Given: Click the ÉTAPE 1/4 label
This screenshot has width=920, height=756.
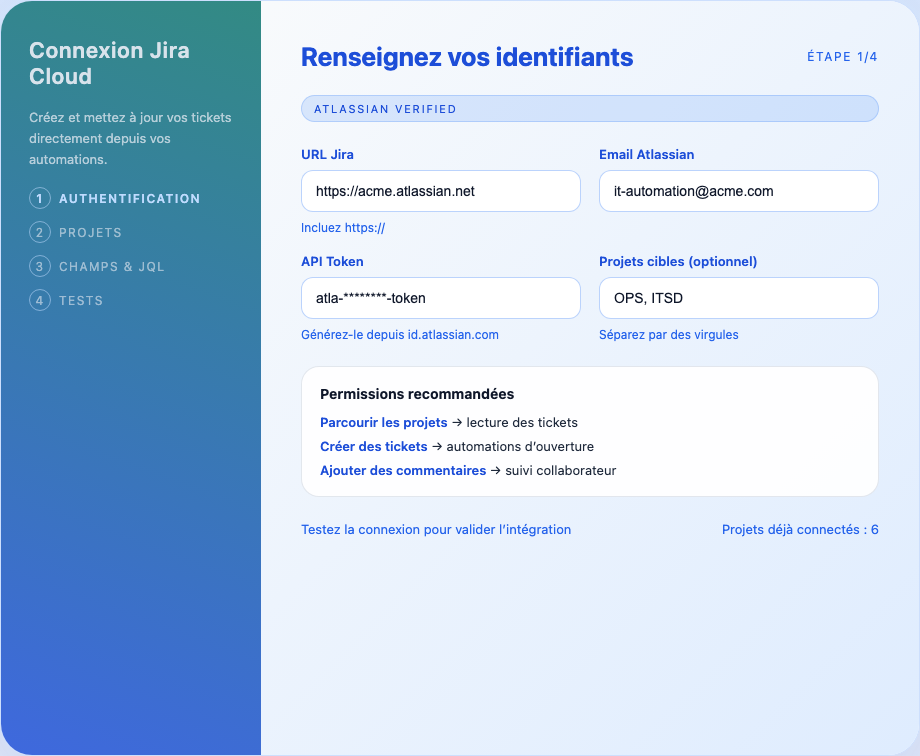Looking at the screenshot, I should (x=842, y=57).
